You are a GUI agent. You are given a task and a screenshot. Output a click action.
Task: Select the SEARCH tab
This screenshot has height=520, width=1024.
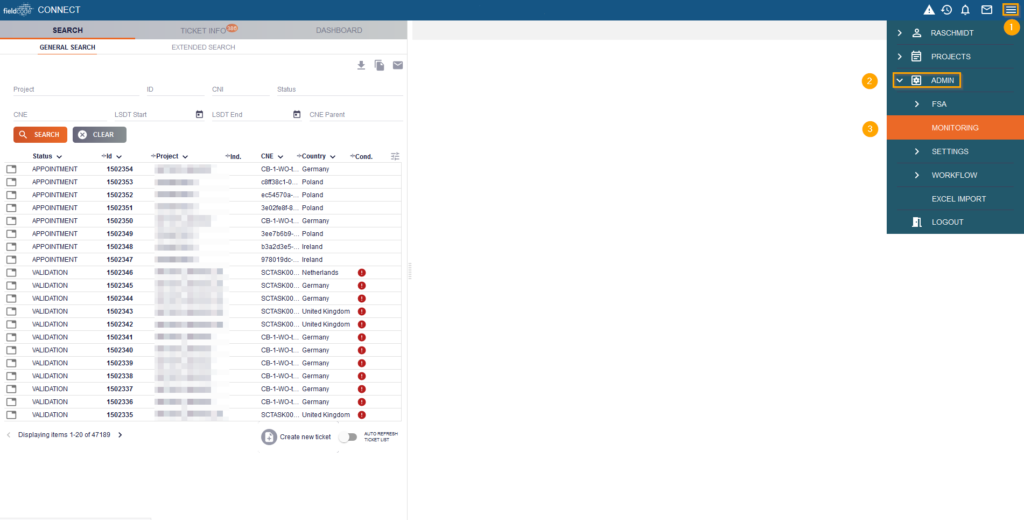click(68, 30)
